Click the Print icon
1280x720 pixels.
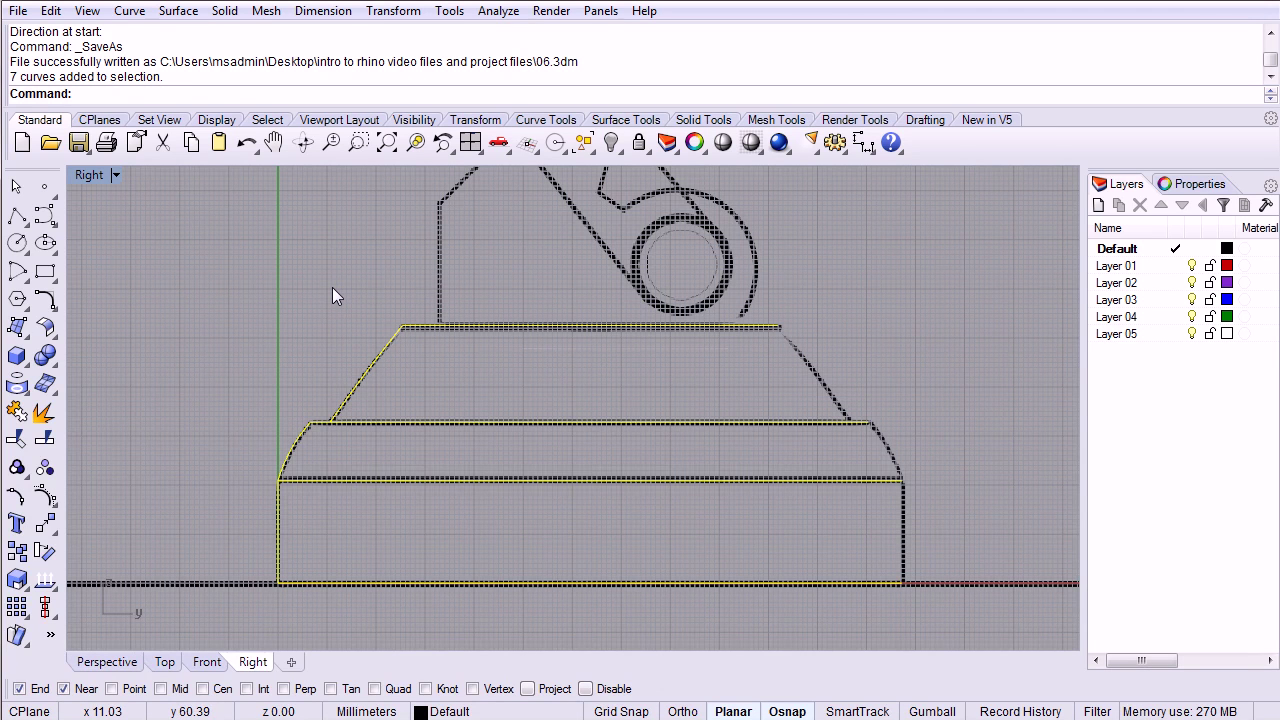(107, 143)
